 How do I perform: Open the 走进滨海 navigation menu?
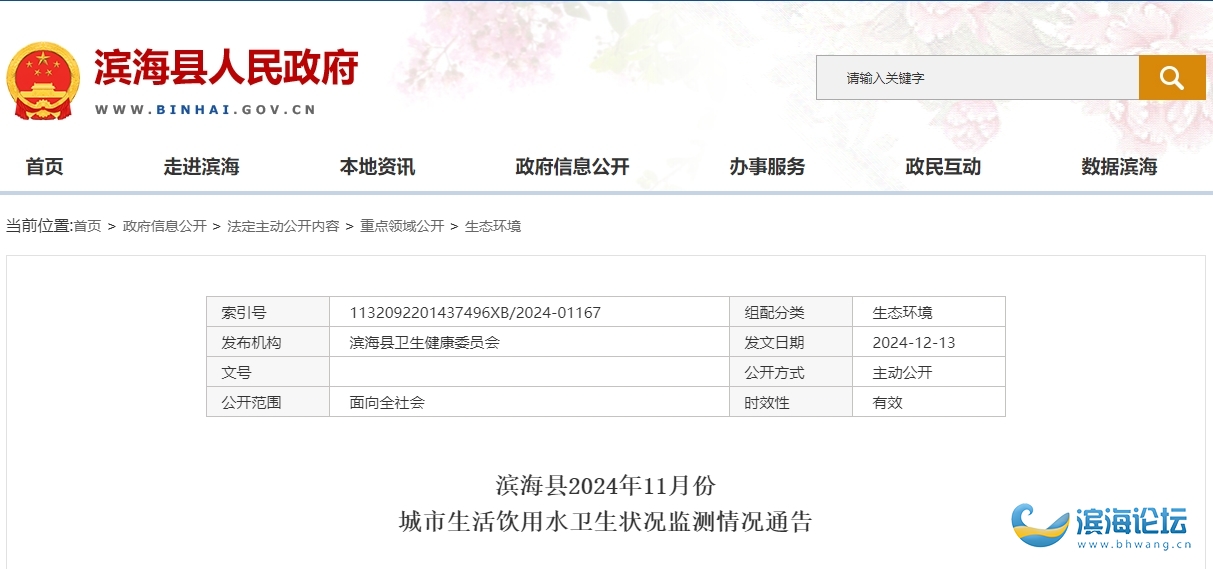pos(202,167)
